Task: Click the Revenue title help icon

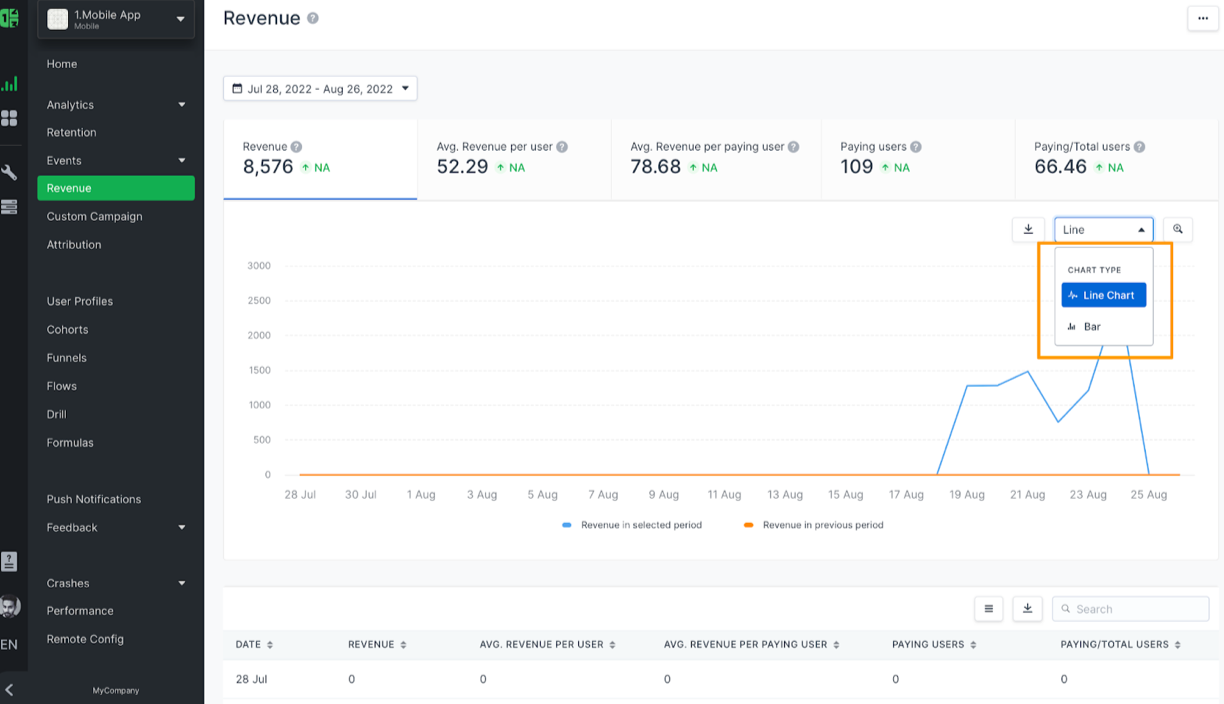Action: click(x=313, y=19)
